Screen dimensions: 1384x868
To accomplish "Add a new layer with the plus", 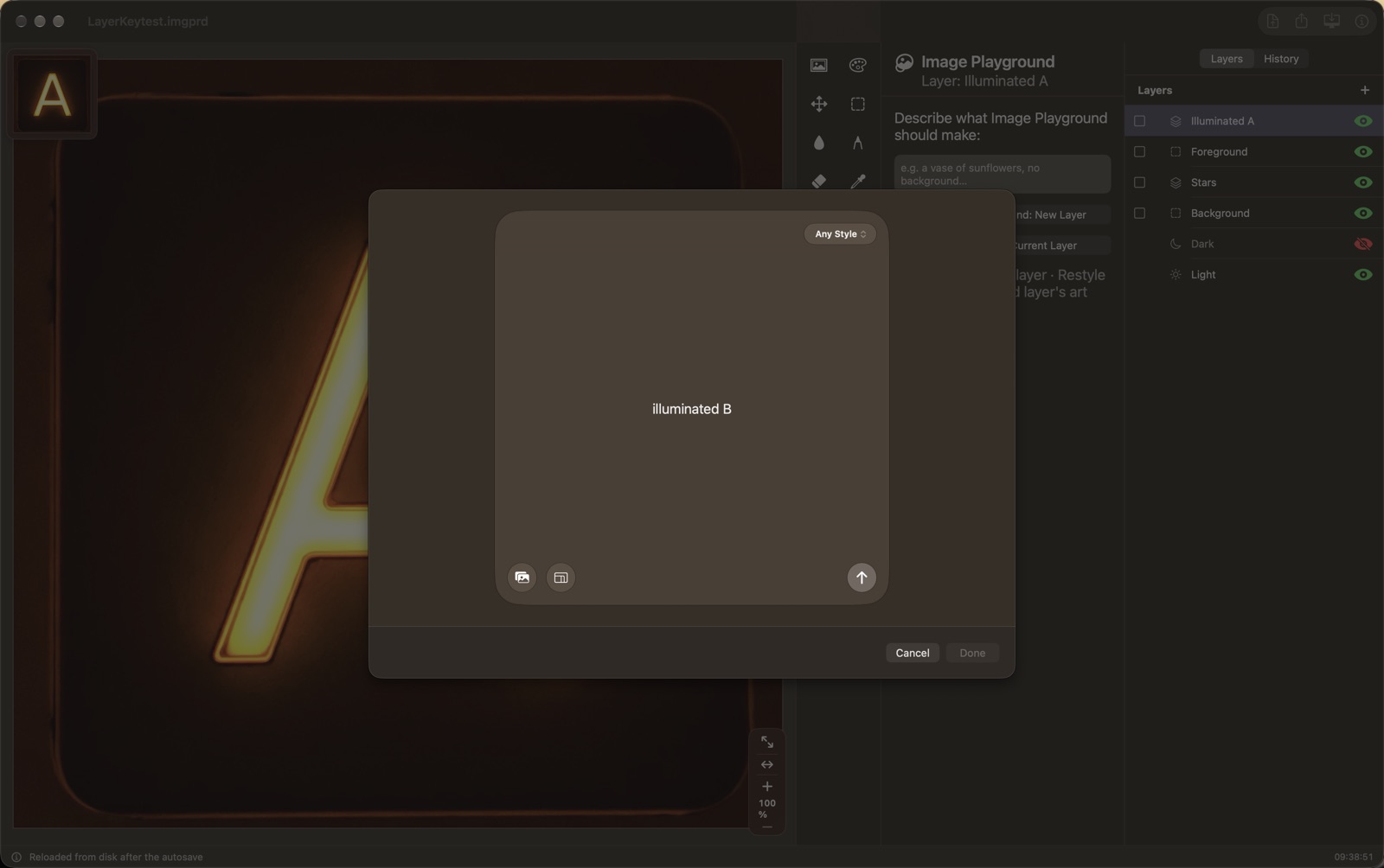I will coord(1364,90).
